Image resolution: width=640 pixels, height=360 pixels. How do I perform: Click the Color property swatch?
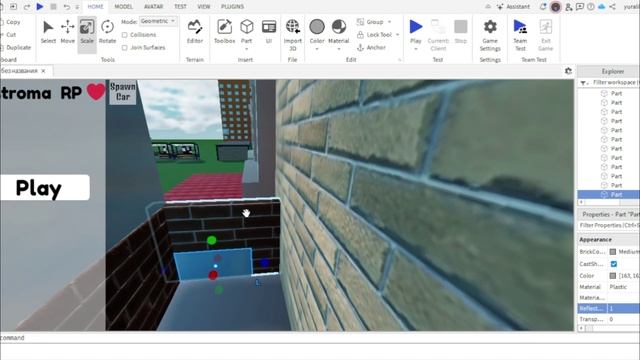[613, 276]
